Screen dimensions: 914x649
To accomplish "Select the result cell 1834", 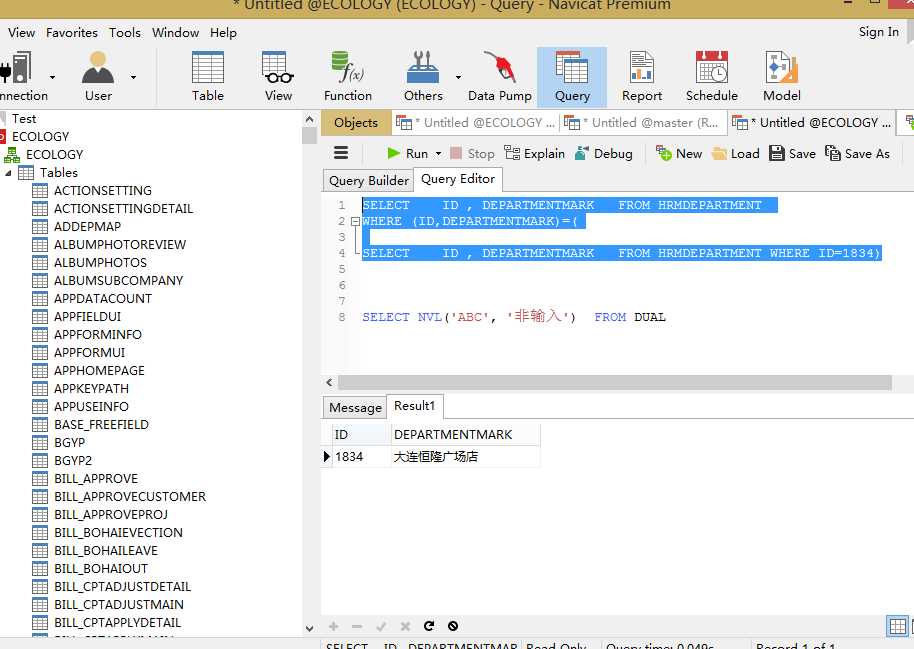I will tap(361, 457).
